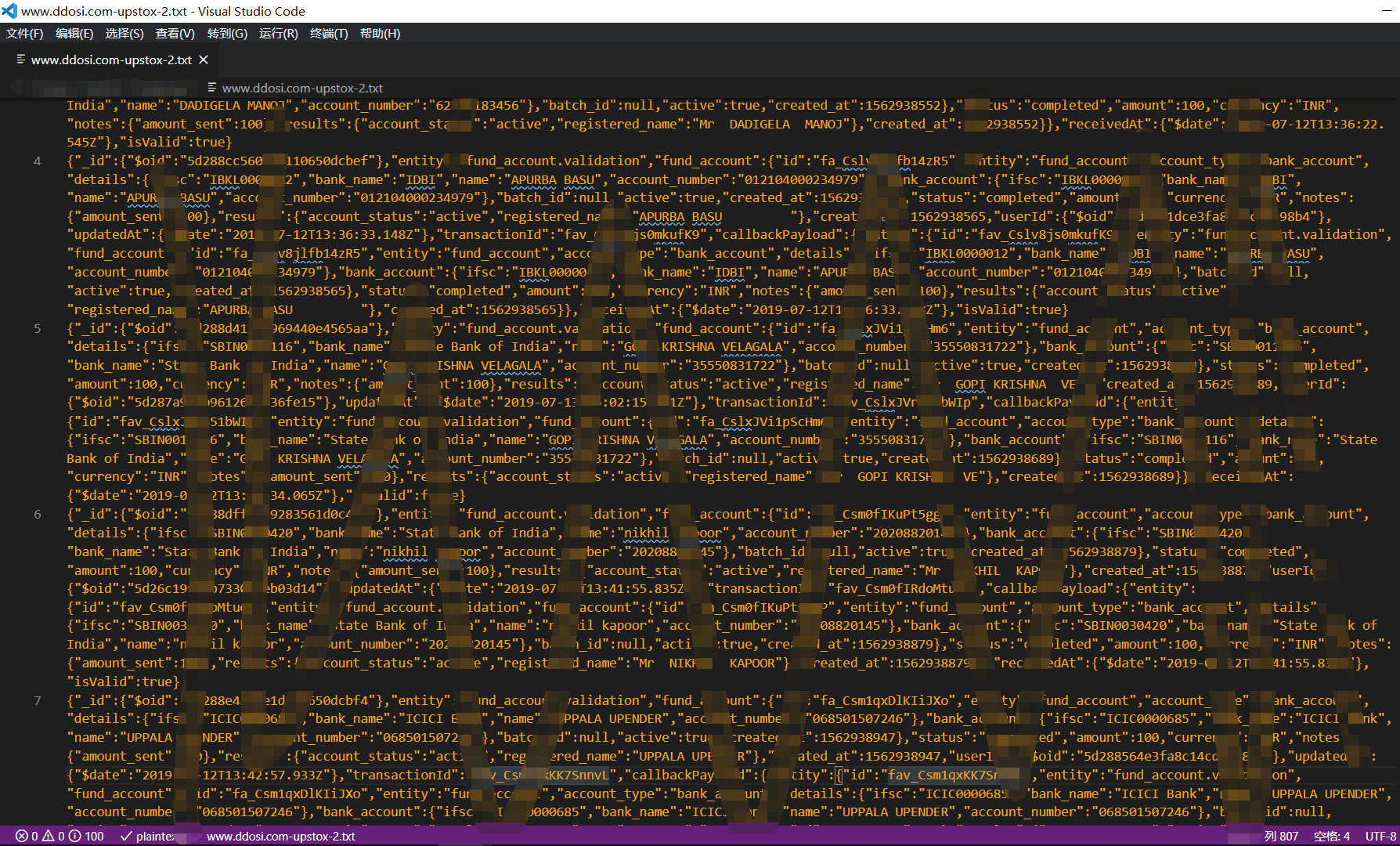This screenshot has width=1400, height=846.
Task: Click the text file icon on the tab
Action: tap(21, 60)
